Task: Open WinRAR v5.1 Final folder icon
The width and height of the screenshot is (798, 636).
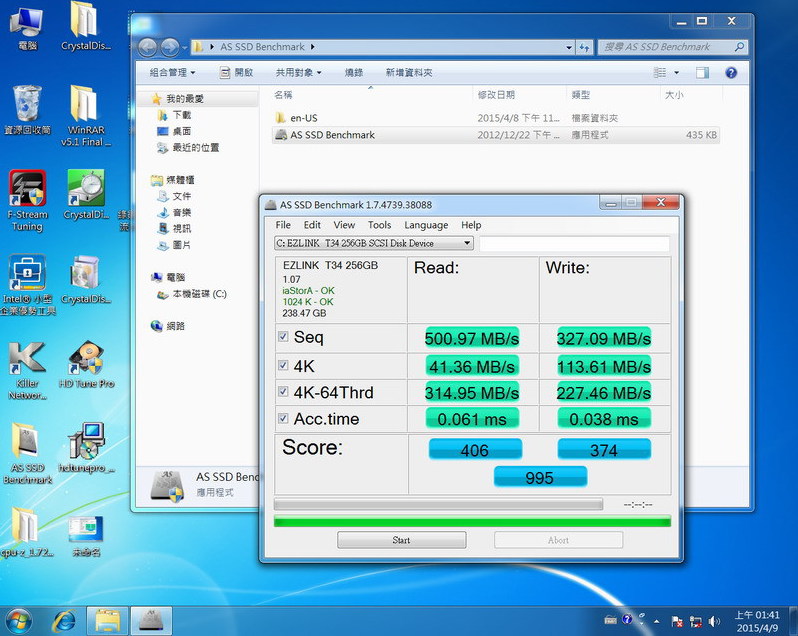Action: click(86, 116)
